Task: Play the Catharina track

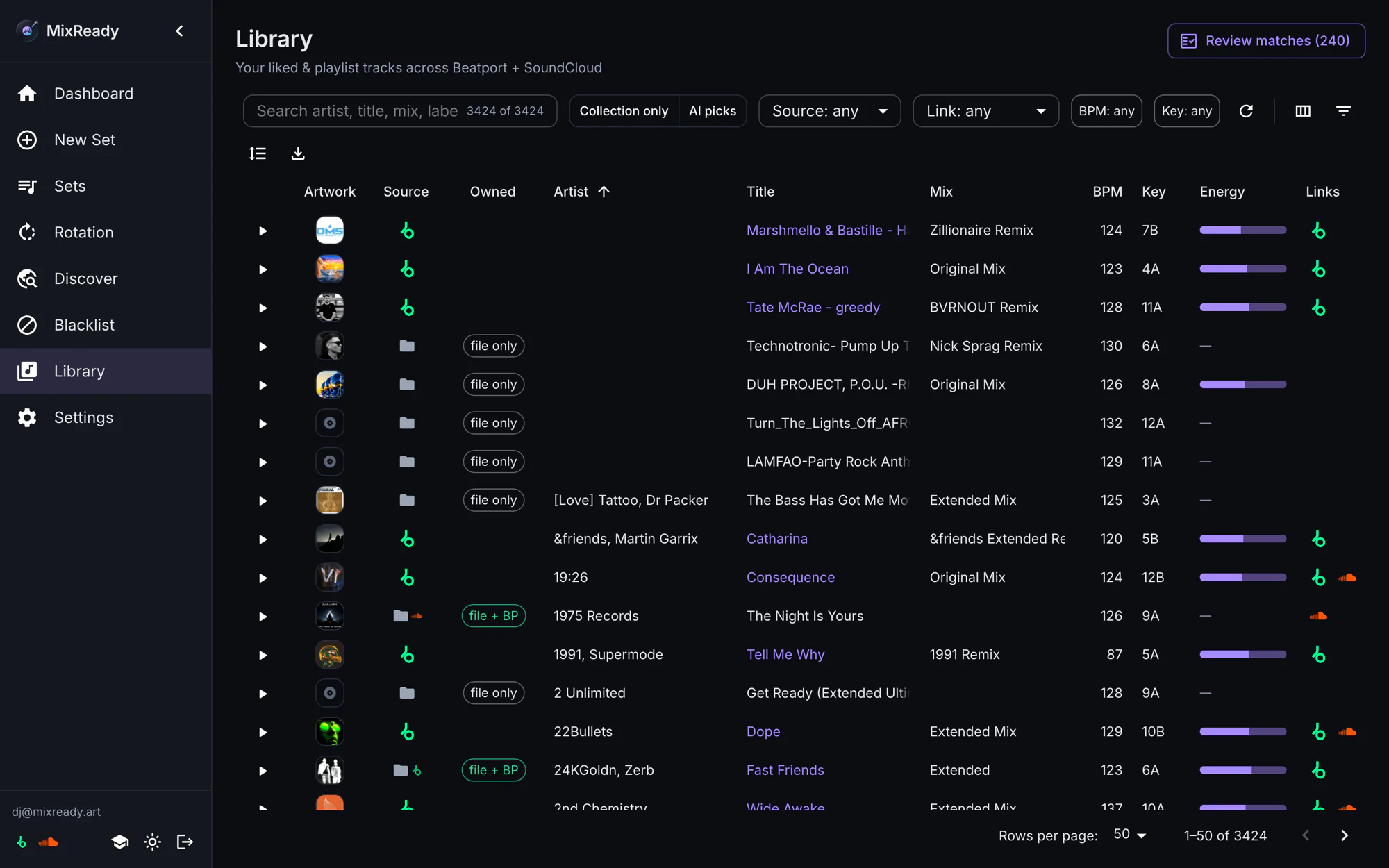Action: pyautogui.click(x=263, y=540)
